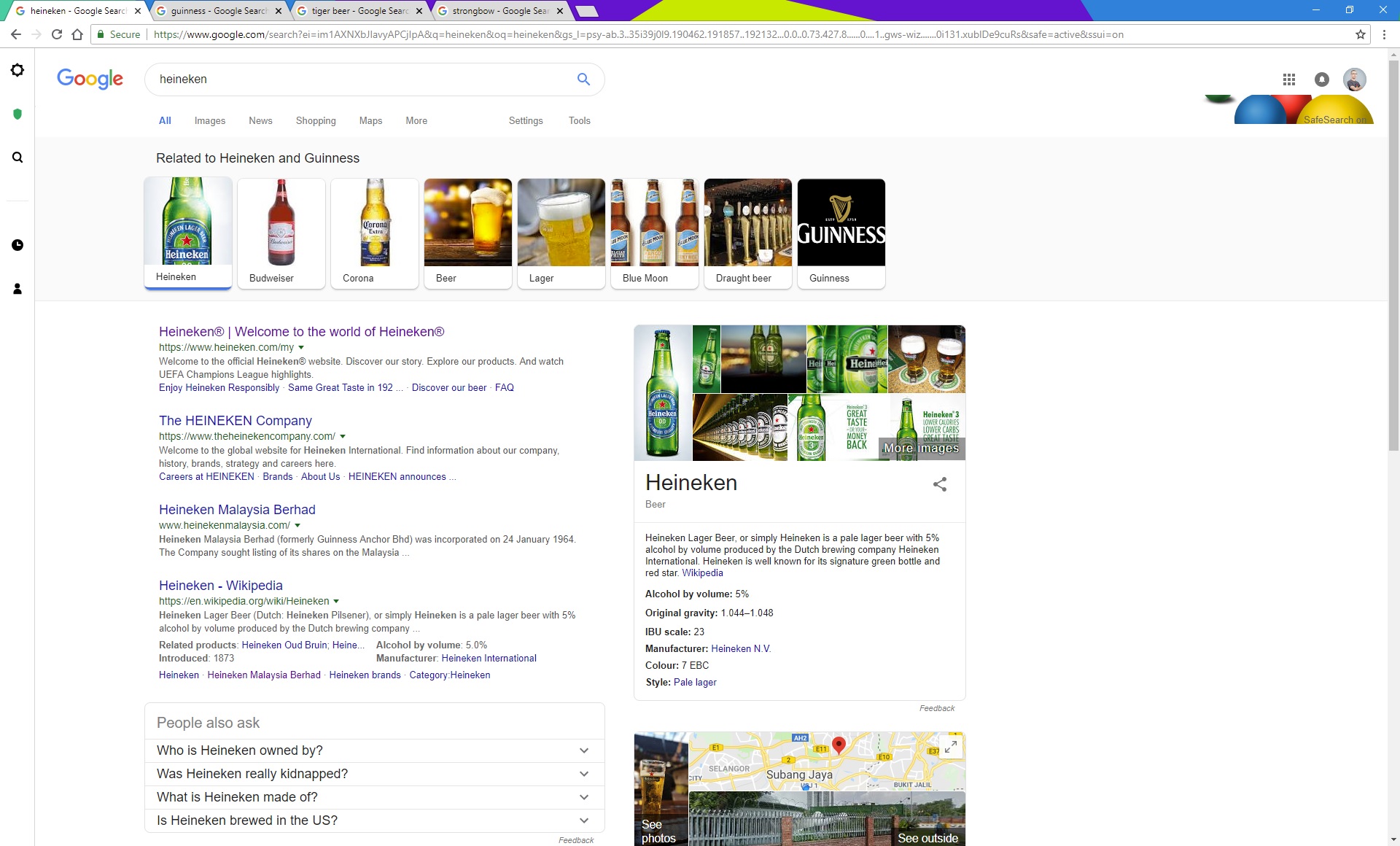Select the Budweiser related card
The height and width of the screenshot is (846, 1400).
click(x=281, y=233)
